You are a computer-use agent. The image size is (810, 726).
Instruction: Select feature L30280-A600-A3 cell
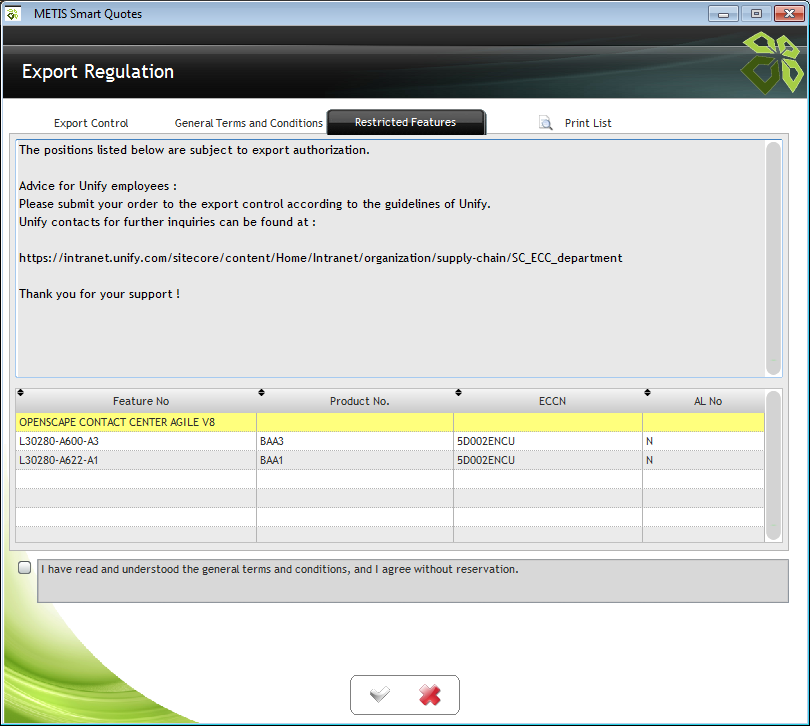[136, 441]
